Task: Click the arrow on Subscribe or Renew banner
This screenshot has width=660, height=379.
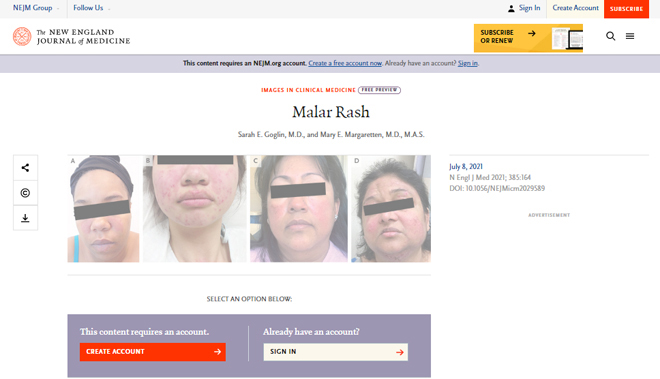Action: [x=532, y=33]
